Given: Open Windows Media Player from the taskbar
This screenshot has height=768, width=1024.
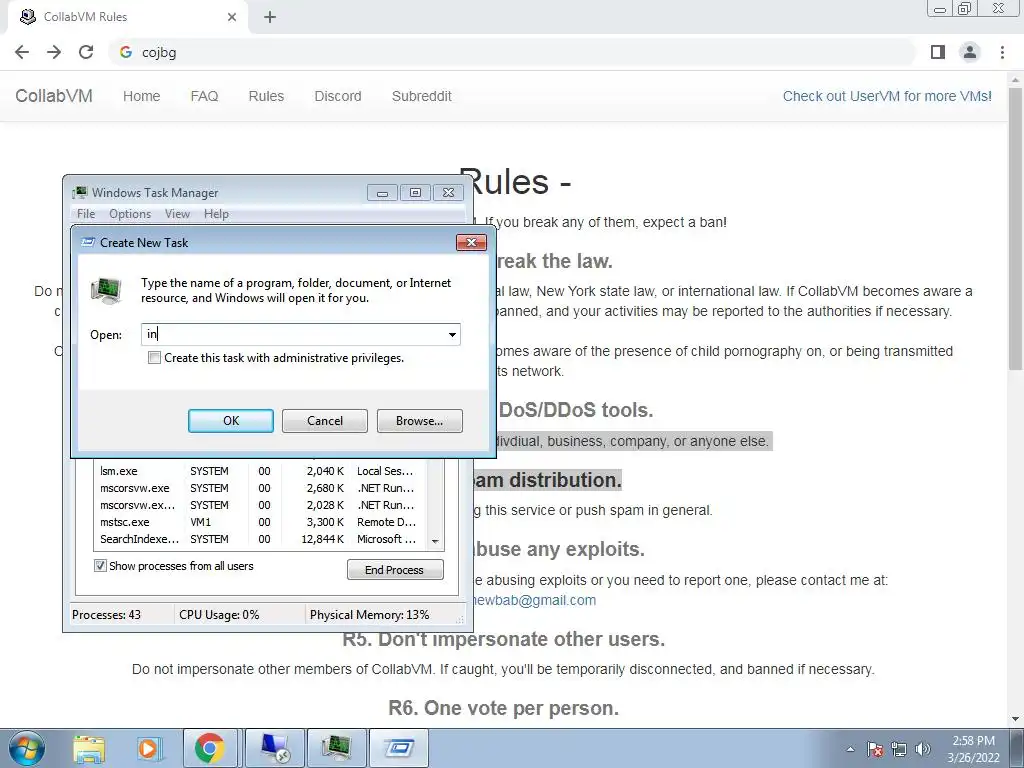Looking at the screenshot, I should click(148, 748).
